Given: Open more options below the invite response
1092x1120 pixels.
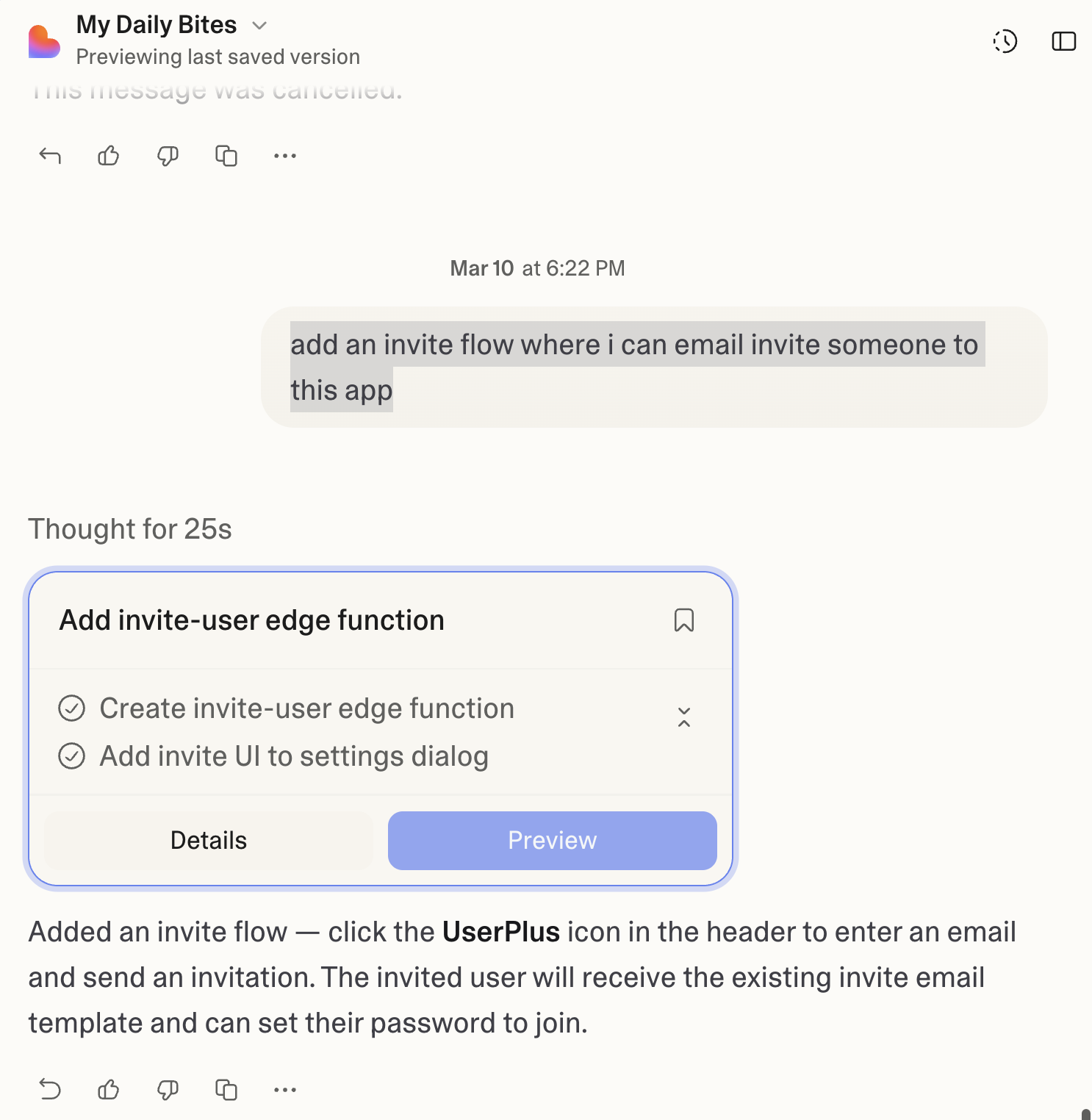Looking at the screenshot, I should tap(284, 1090).
